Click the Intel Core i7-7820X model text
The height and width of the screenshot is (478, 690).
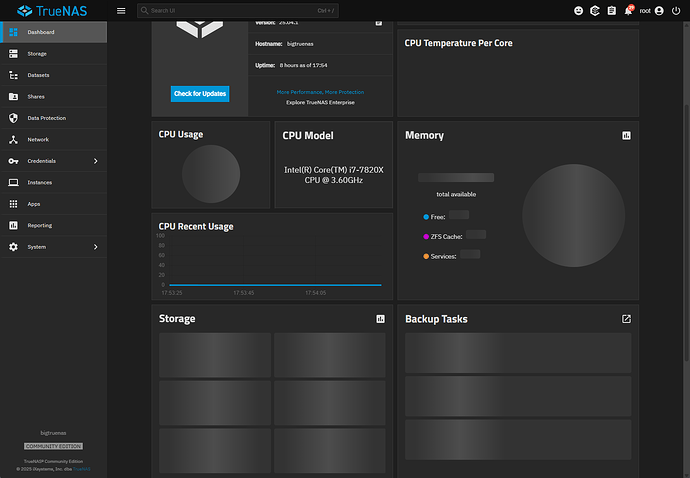pos(334,175)
